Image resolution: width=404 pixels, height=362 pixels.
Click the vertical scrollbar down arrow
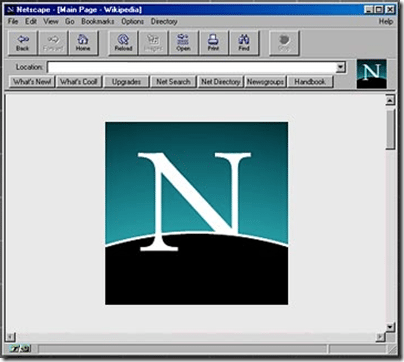coord(390,327)
